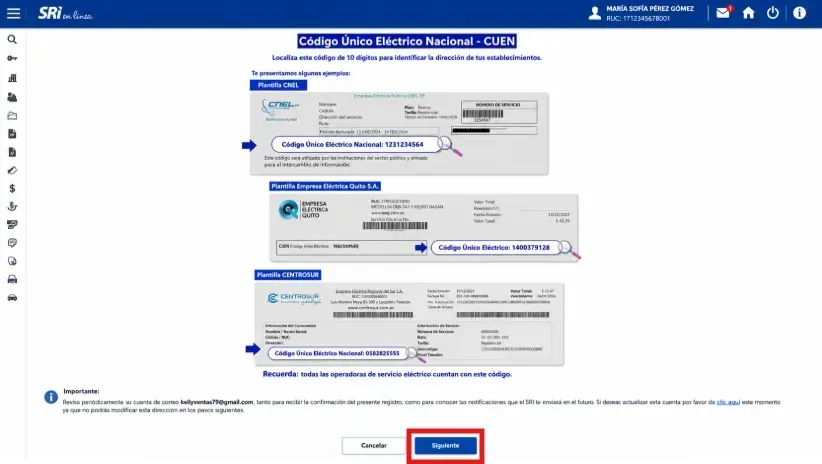Screen dimensions: 822x464
Task: Log out with the power icon
Action: [773, 13]
